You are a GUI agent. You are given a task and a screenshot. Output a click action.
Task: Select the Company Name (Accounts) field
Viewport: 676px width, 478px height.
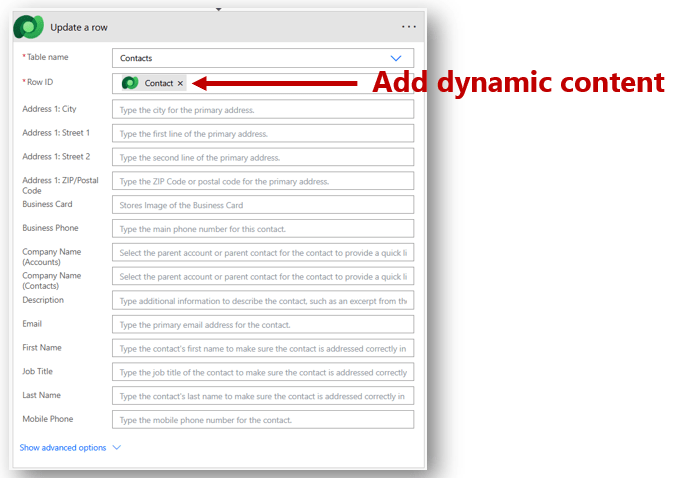(x=263, y=253)
